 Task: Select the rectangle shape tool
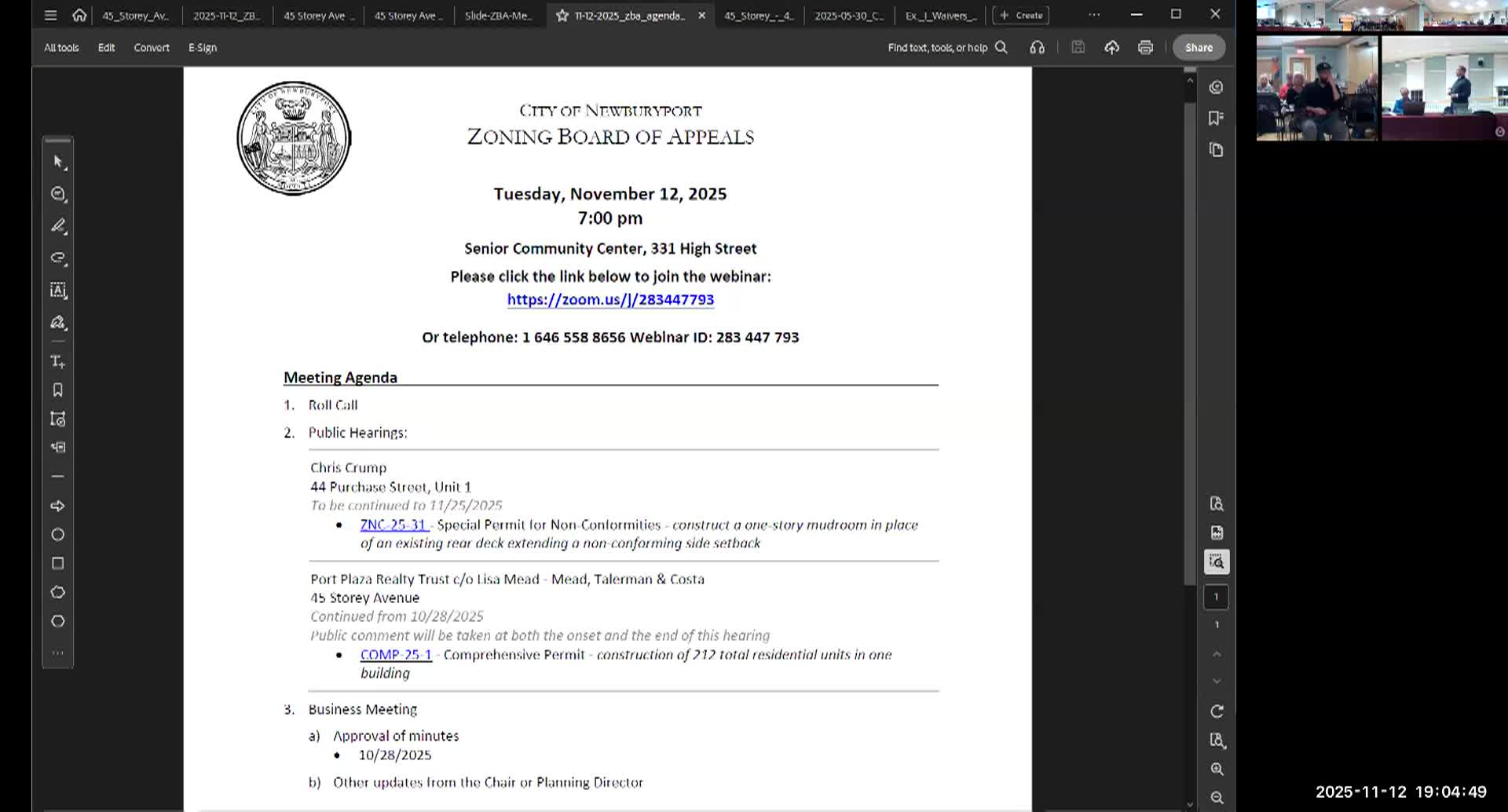pyautogui.click(x=58, y=563)
